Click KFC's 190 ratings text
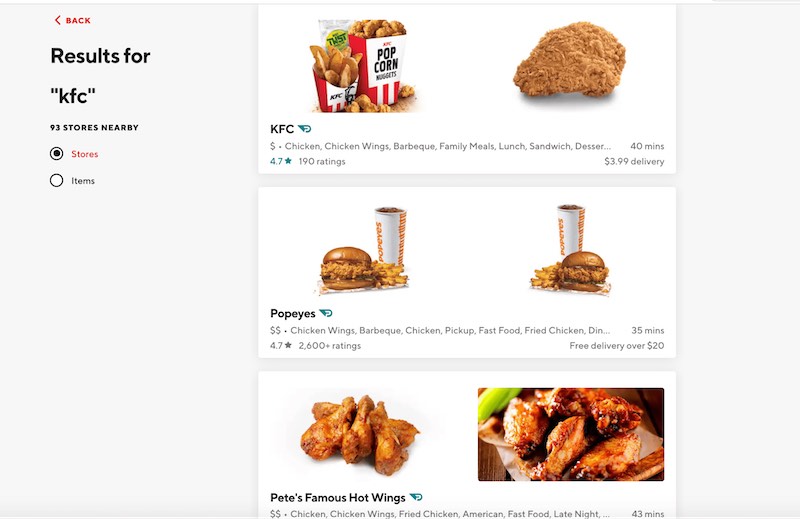This screenshot has width=800, height=519. pos(322,161)
